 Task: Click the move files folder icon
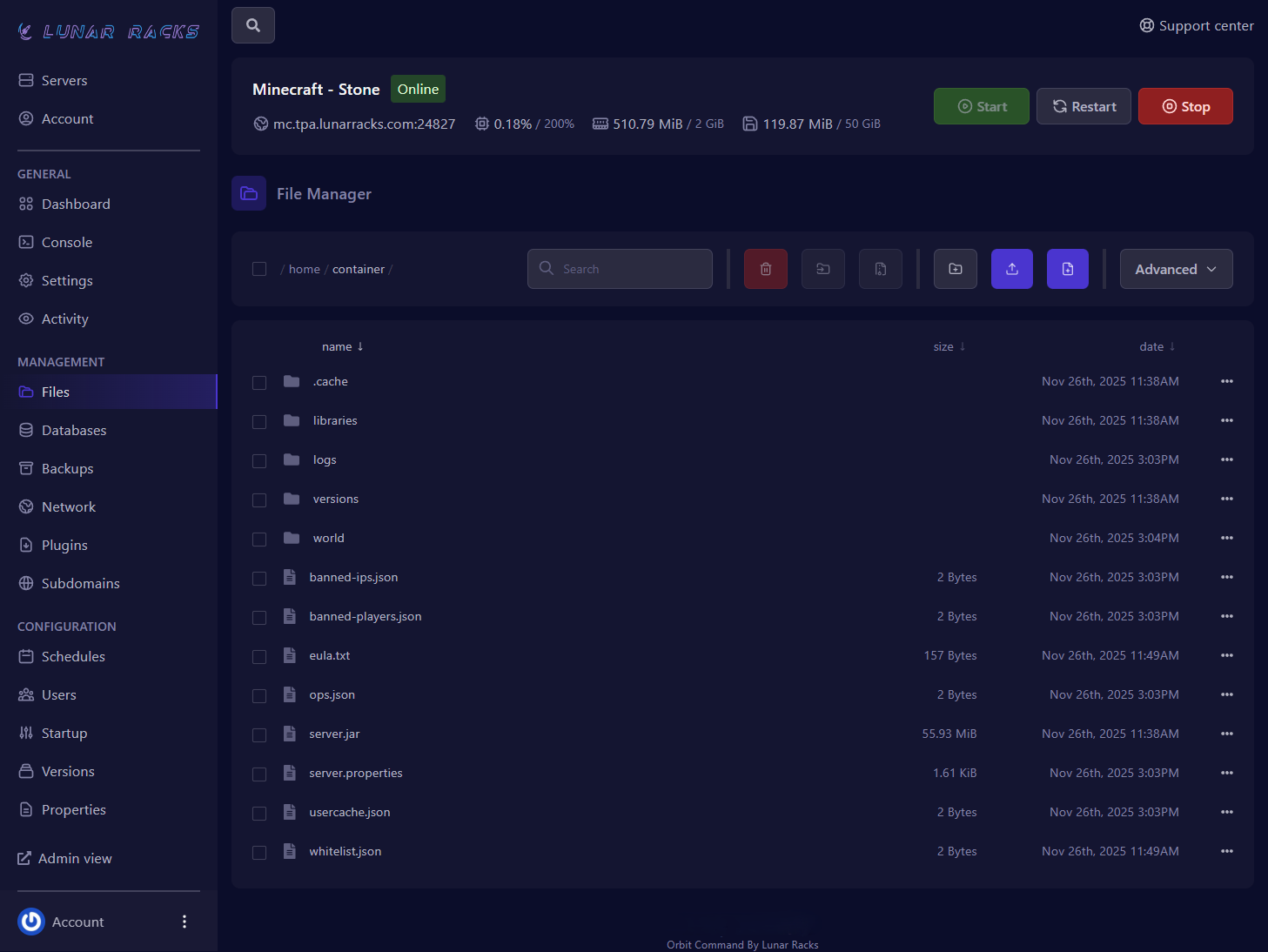point(822,269)
